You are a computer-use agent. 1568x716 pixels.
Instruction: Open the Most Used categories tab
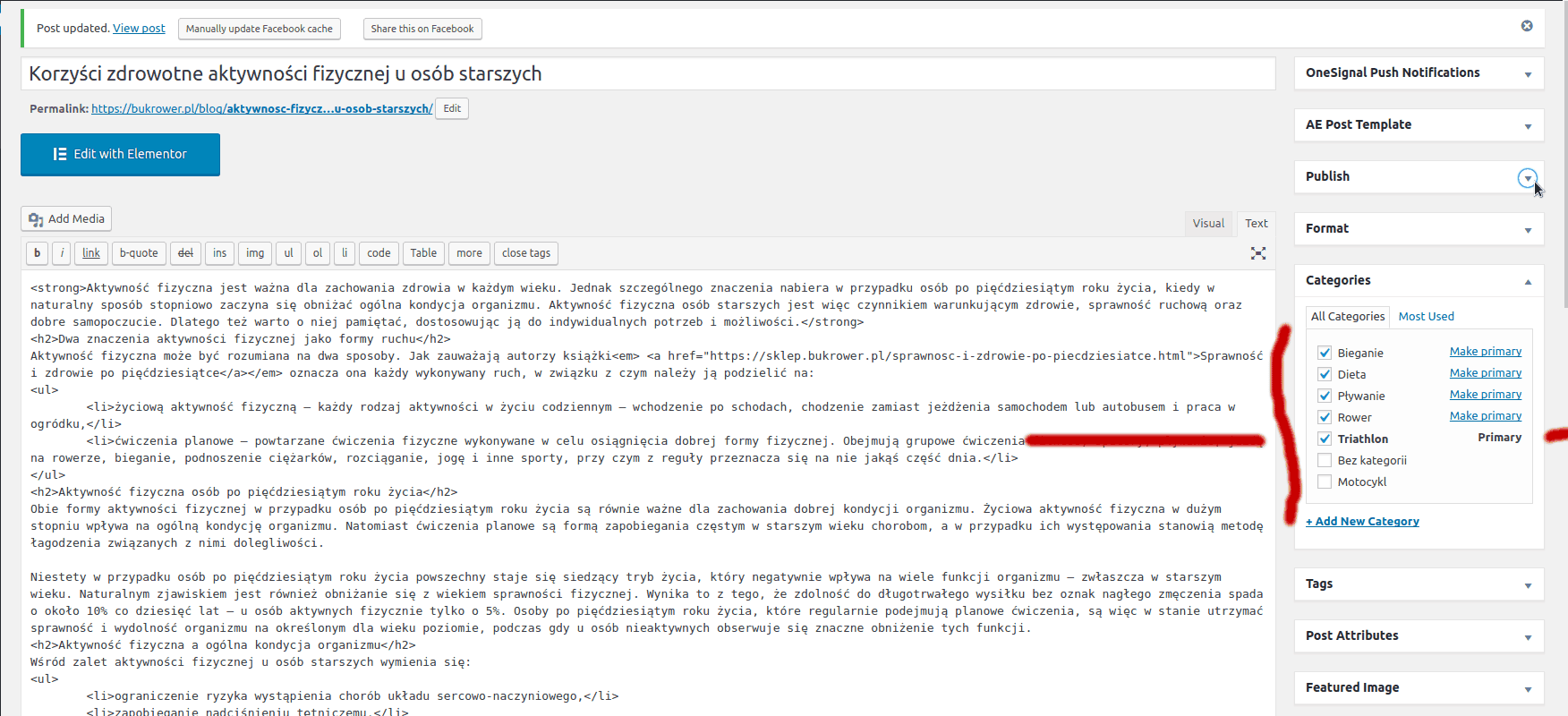point(1426,317)
